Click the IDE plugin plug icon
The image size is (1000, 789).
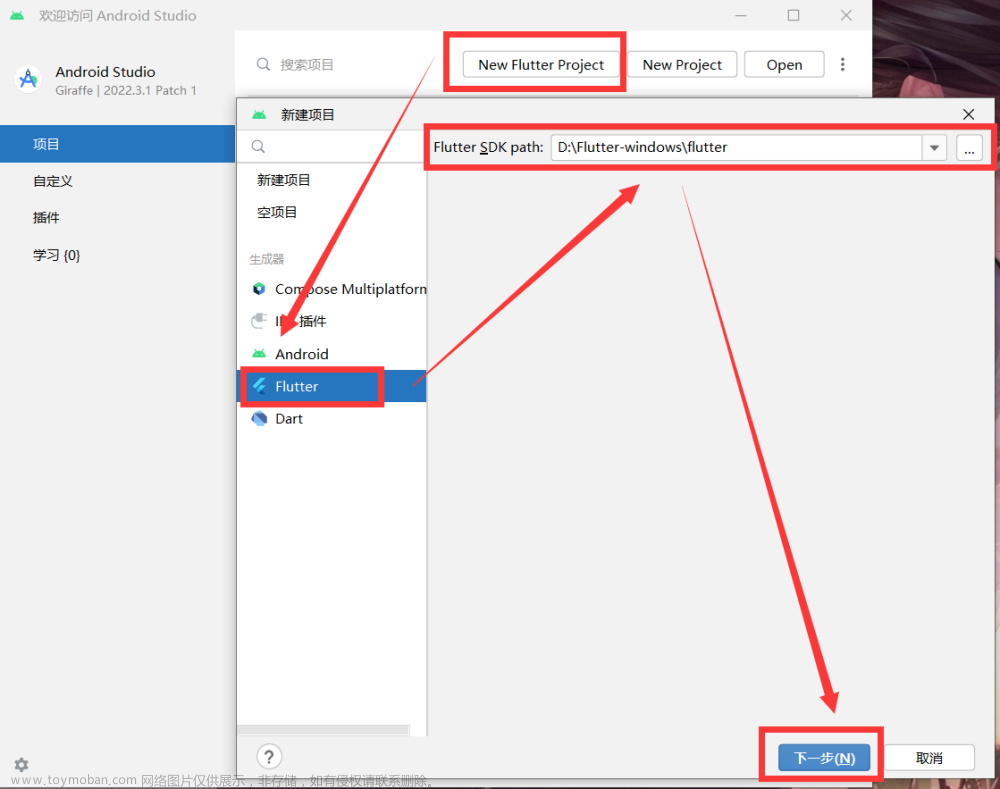tap(259, 320)
